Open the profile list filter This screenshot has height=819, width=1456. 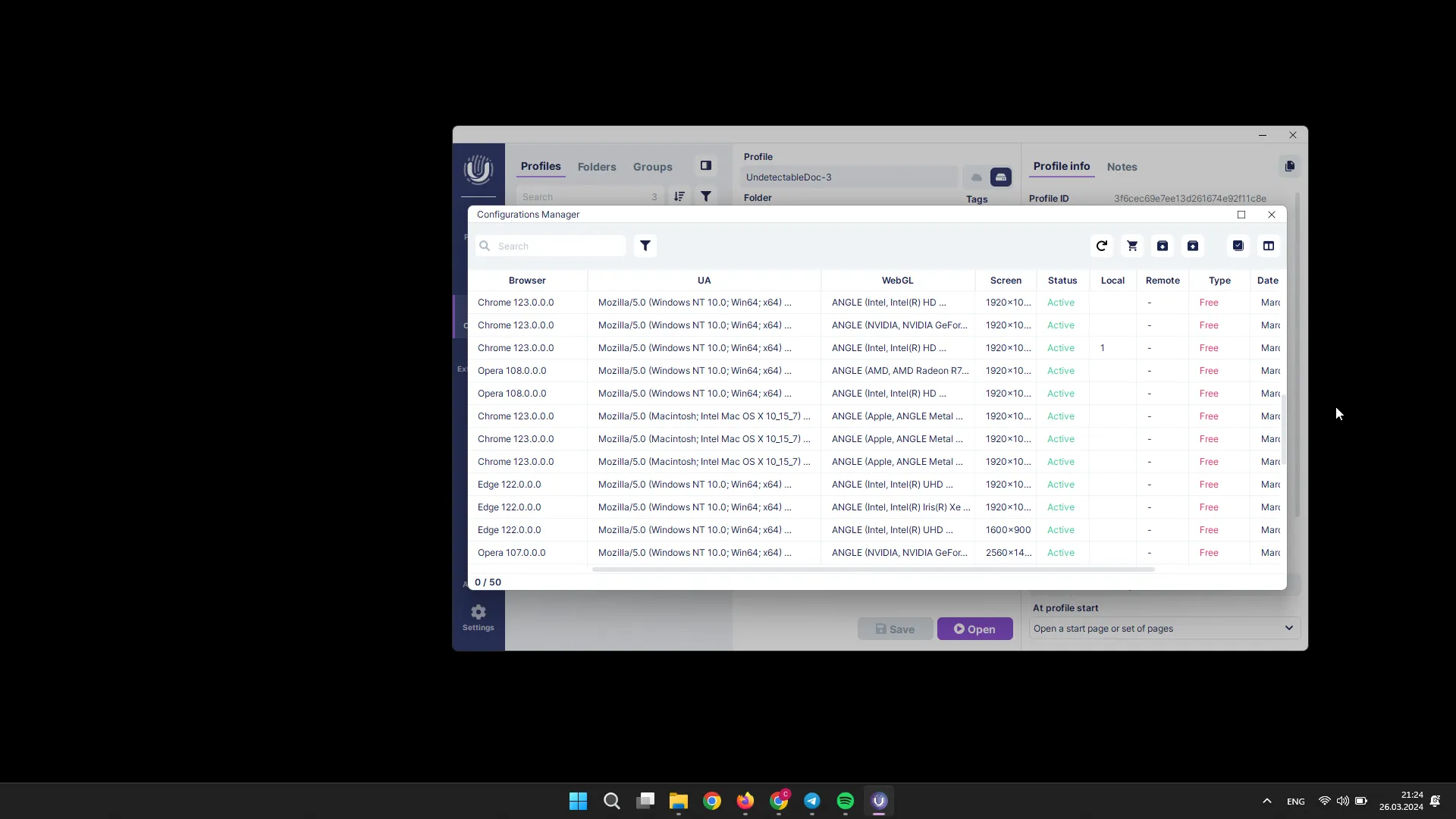click(x=706, y=196)
